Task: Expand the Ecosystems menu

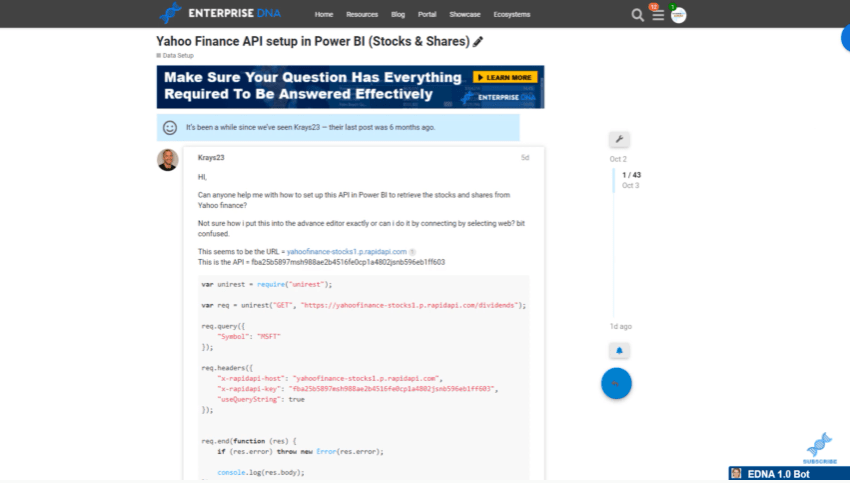Action: click(x=512, y=15)
